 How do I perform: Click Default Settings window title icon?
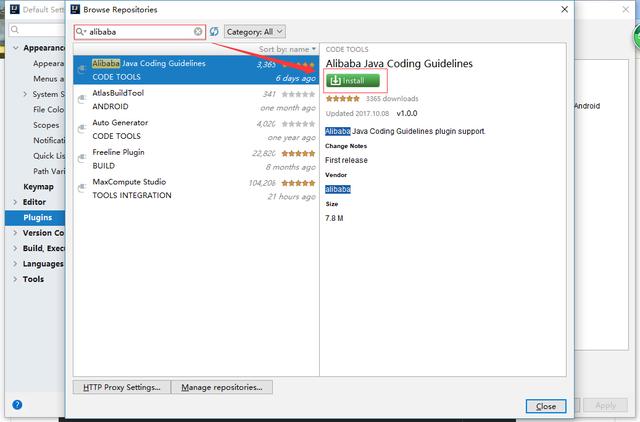click(x=15, y=9)
